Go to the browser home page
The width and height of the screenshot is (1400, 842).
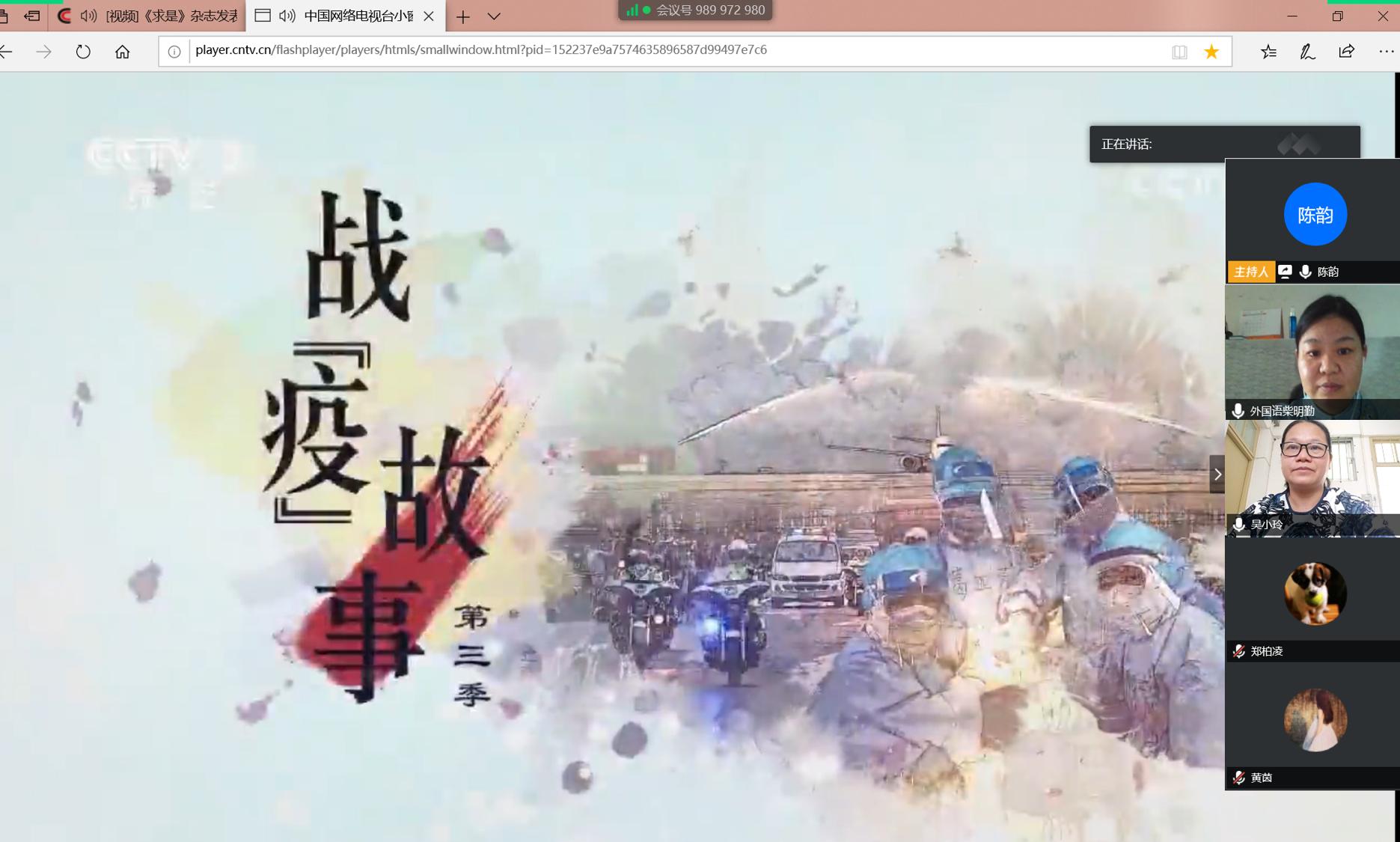(x=122, y=51)
